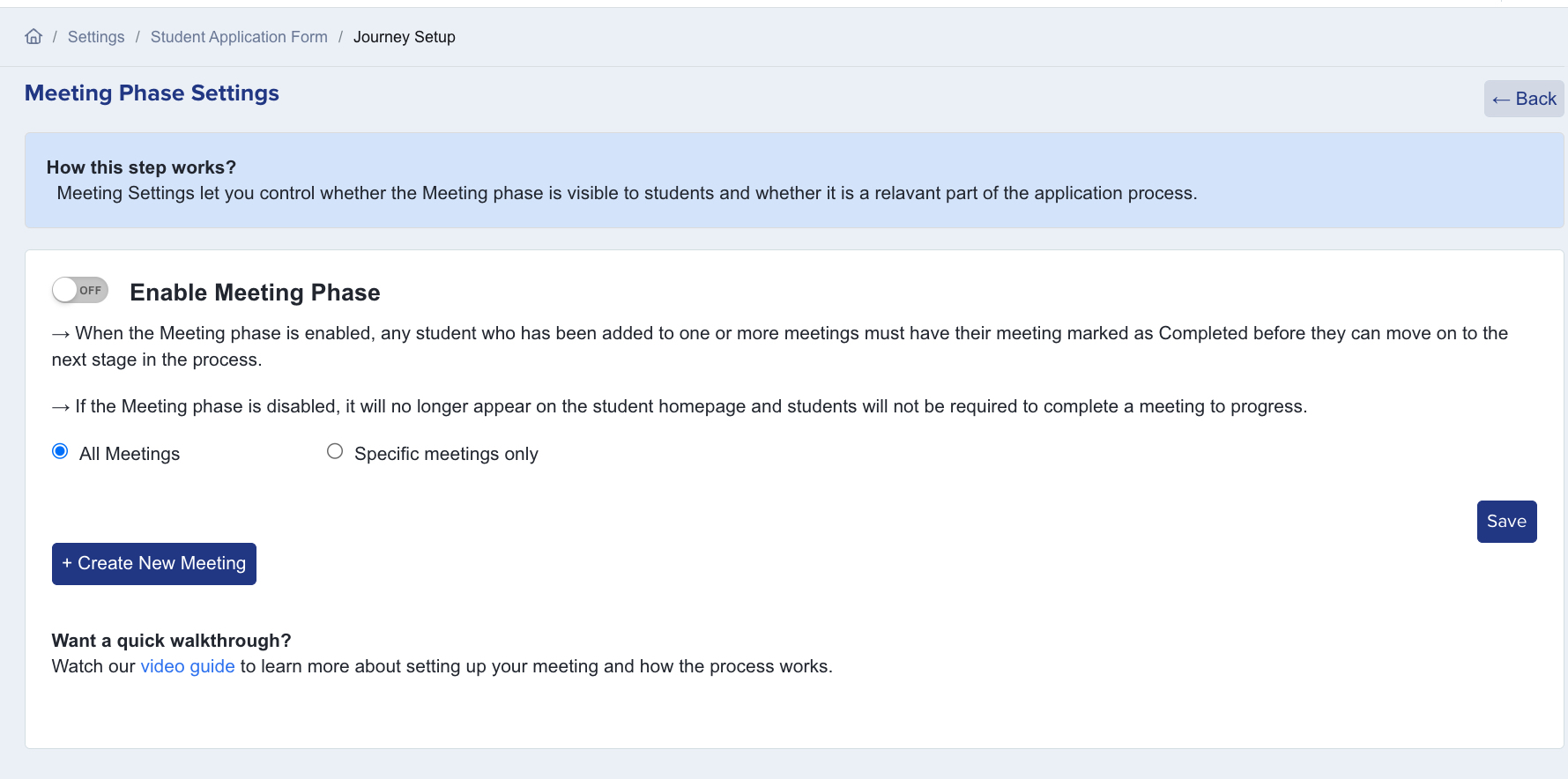Click the Meeting Phase Settings heading
Image resolution: width=1568 pixels, height=779 pixels.
click(152, 93)
